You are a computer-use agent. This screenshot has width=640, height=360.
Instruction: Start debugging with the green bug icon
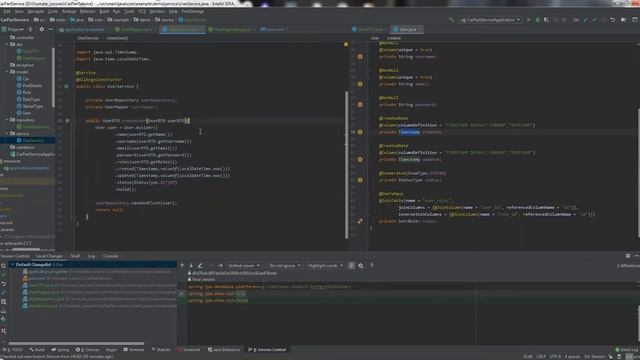pyautogui.click(x=538, y=20)
